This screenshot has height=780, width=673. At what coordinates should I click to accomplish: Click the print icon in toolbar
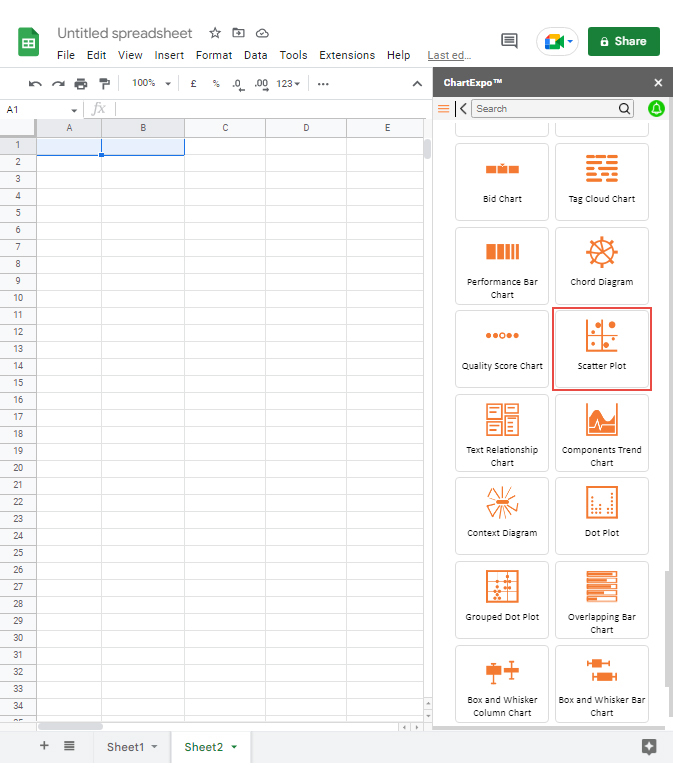pyautogui.click(x=81, y=84)
